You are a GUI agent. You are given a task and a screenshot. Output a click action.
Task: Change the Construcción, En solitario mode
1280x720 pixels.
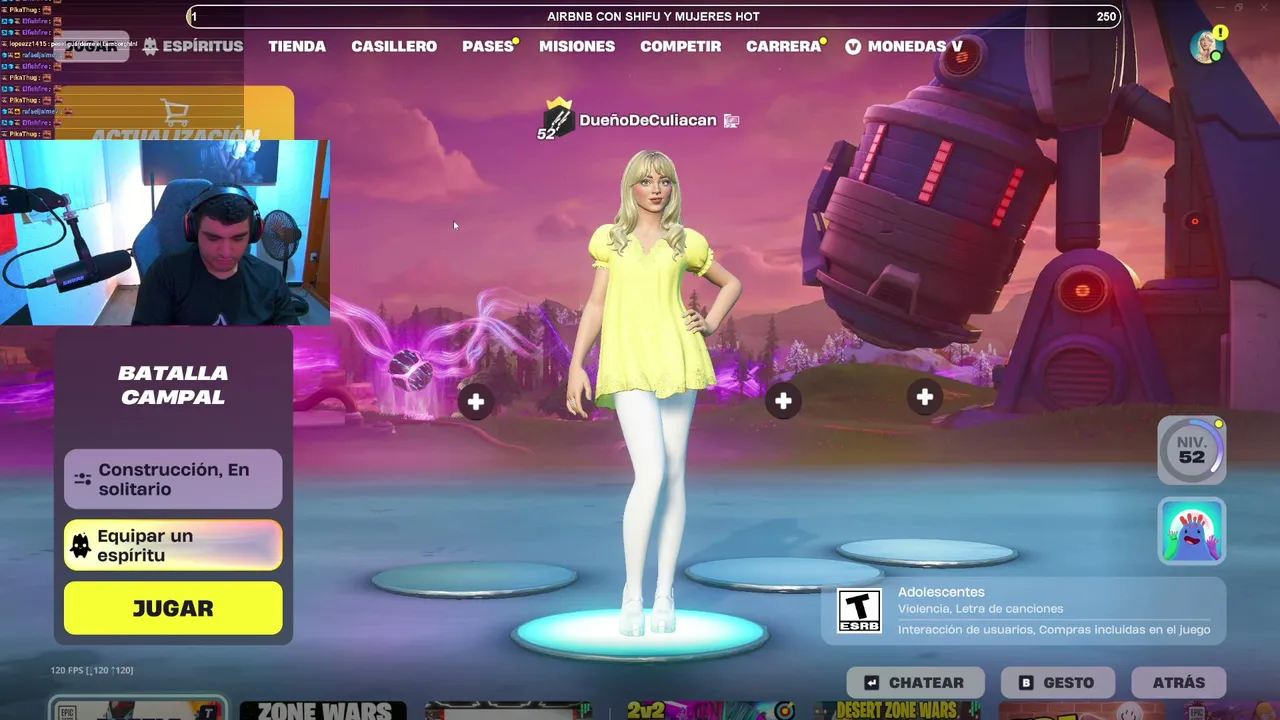(x=173, y=479)
